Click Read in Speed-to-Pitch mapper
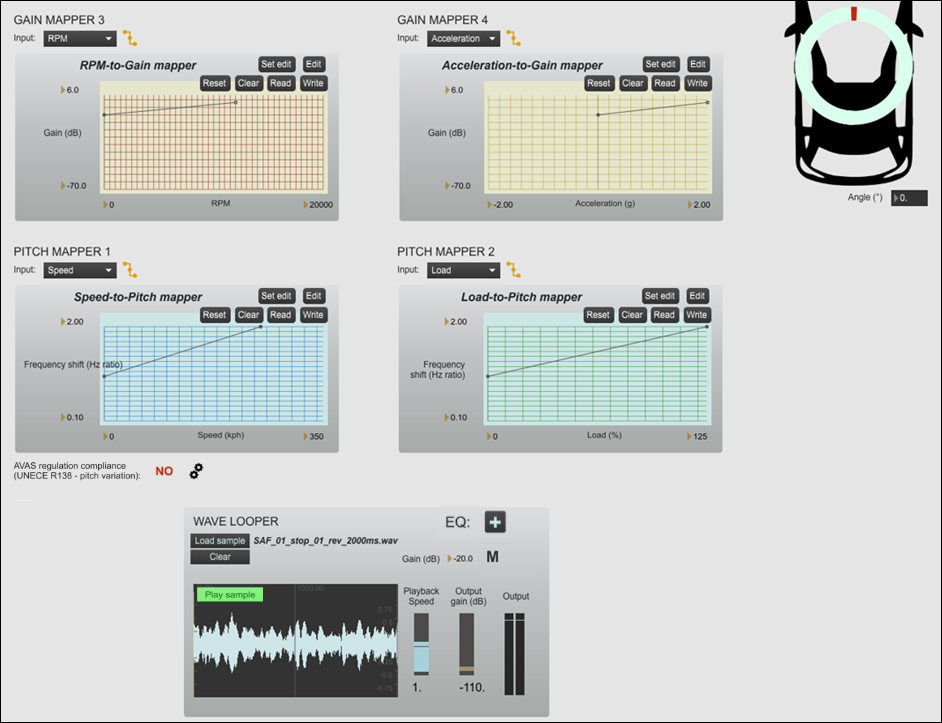 pyautogui.click(x=281, y=315)
